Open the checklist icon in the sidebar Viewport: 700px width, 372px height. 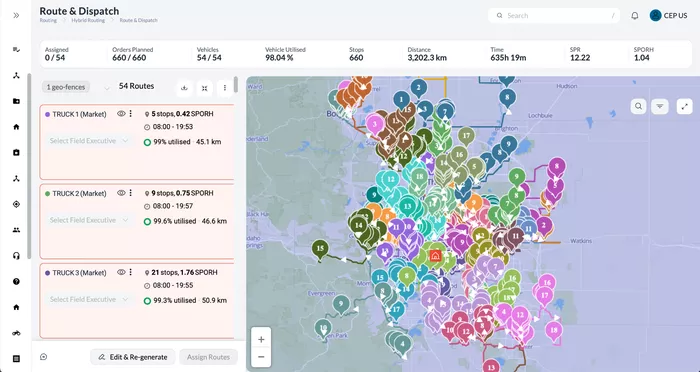[x=17, y=50]
